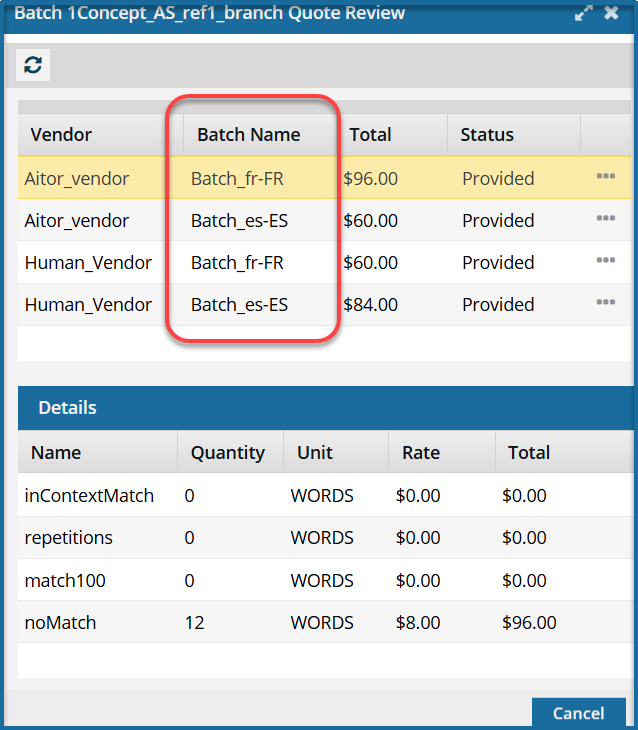This screenshot has width=638, height=730.
Task: Click the Total column header in vendor table
Action: pyautogui.click(x=370, y=134)
